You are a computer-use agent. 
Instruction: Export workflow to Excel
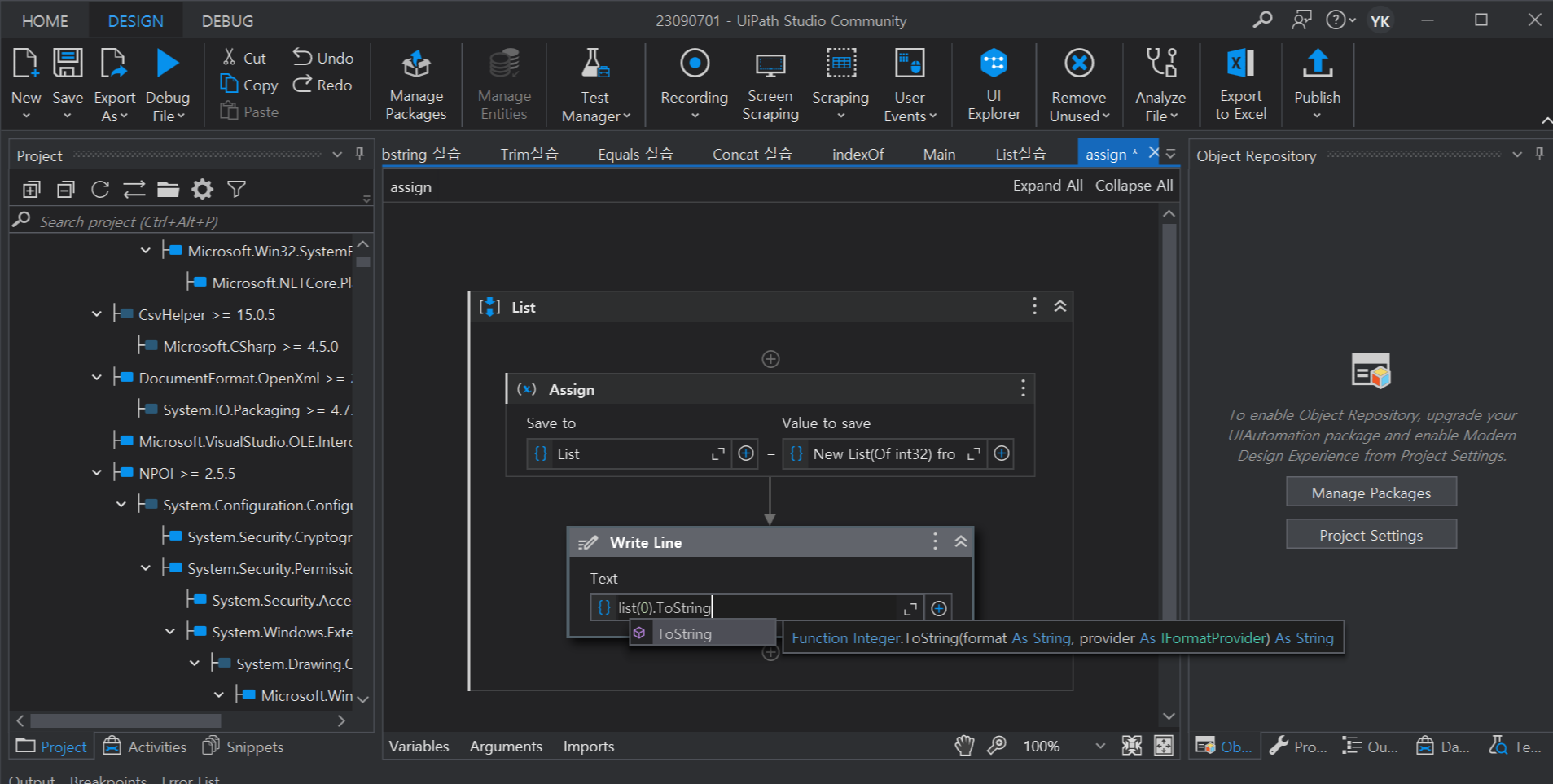tap(1240, 84)
